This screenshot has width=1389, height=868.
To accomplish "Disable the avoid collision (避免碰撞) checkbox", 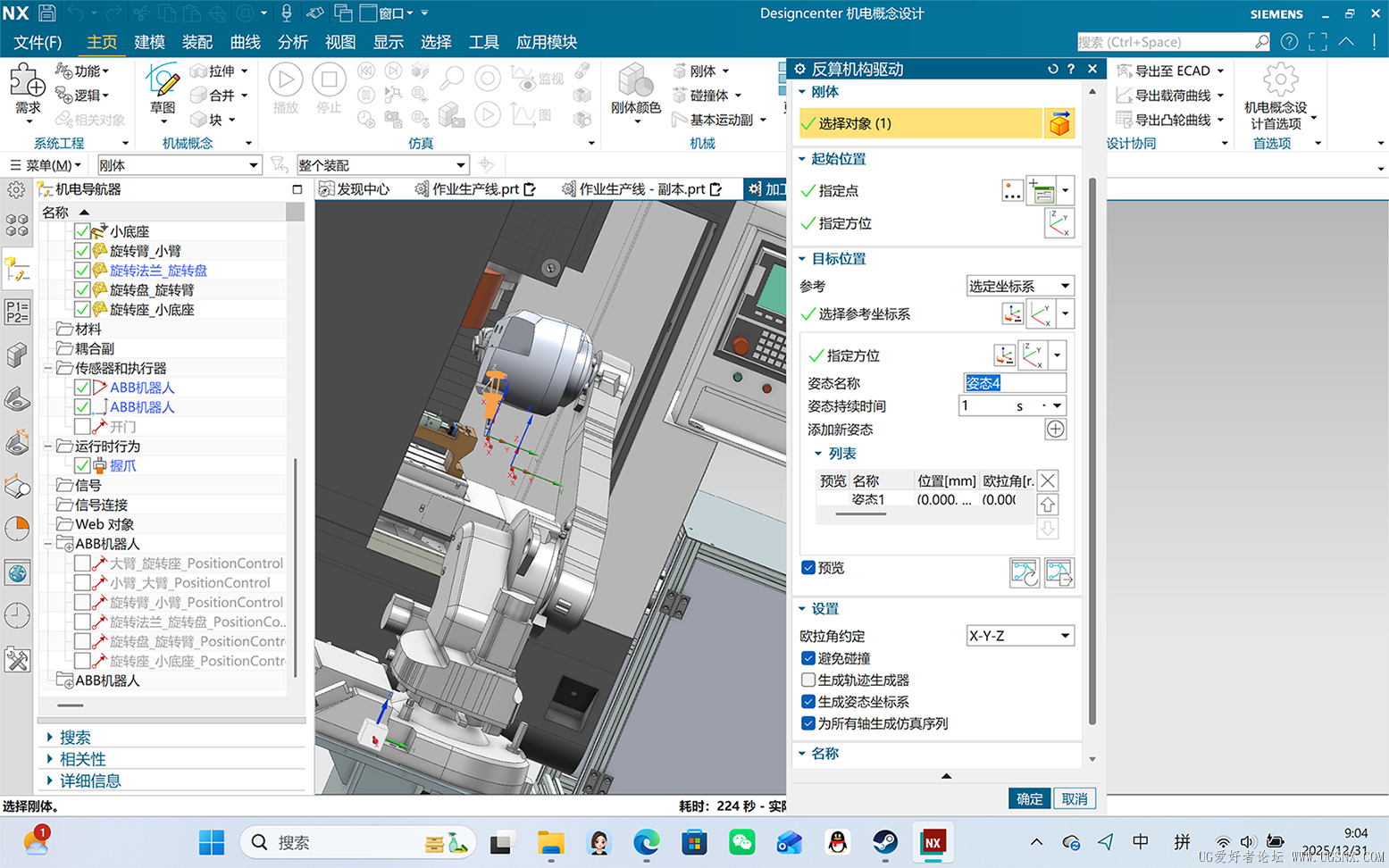I will click(x=808, y=659).
